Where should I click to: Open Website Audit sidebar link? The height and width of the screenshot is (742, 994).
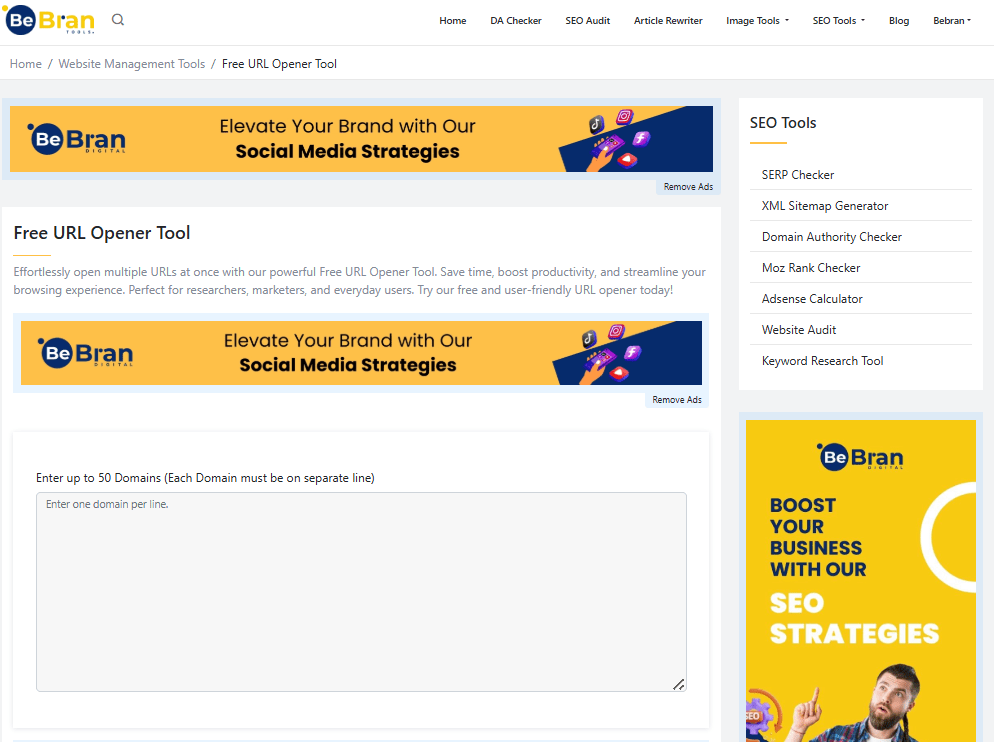coord(799,330)
